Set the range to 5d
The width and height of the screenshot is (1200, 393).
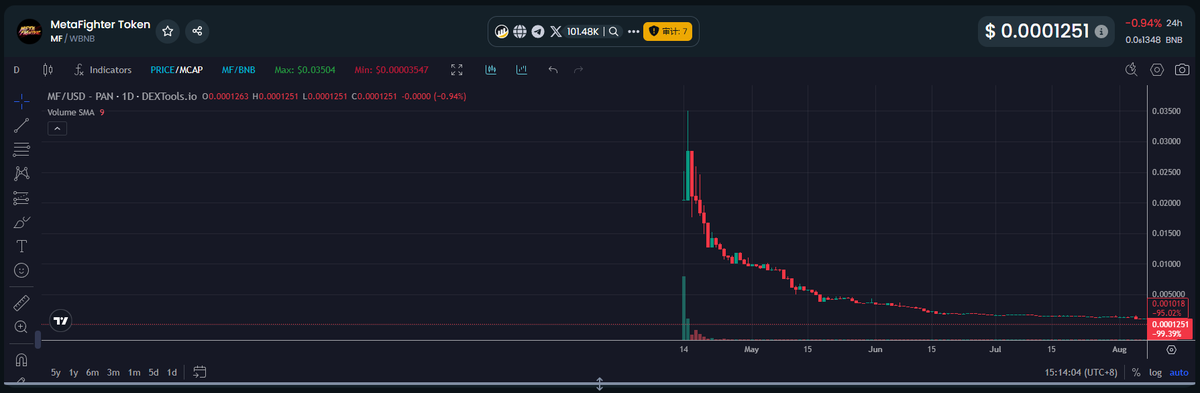coord(153,372)
